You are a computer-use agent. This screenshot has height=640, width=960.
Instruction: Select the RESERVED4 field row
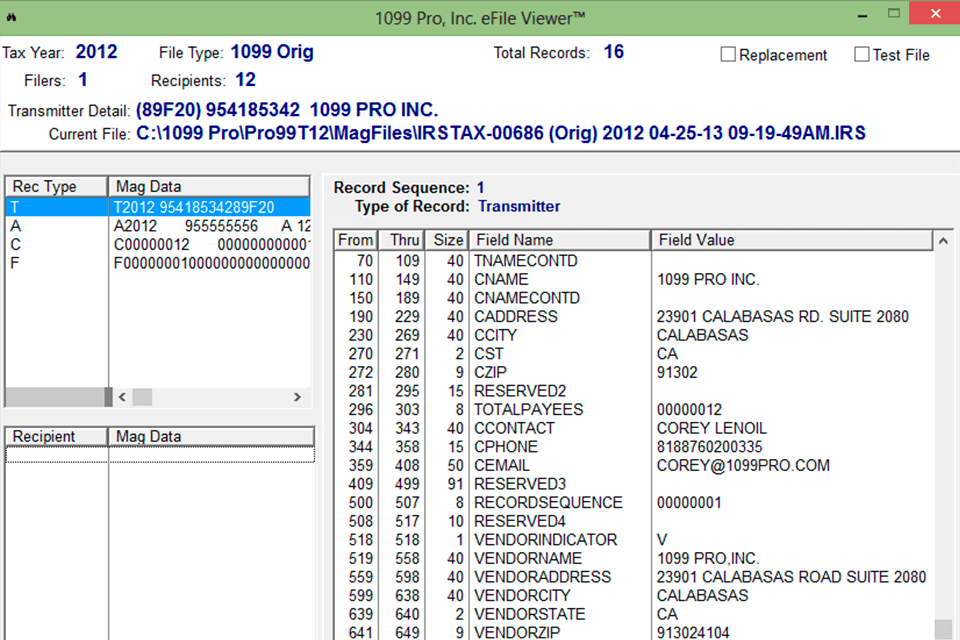(x=634, y=521)
